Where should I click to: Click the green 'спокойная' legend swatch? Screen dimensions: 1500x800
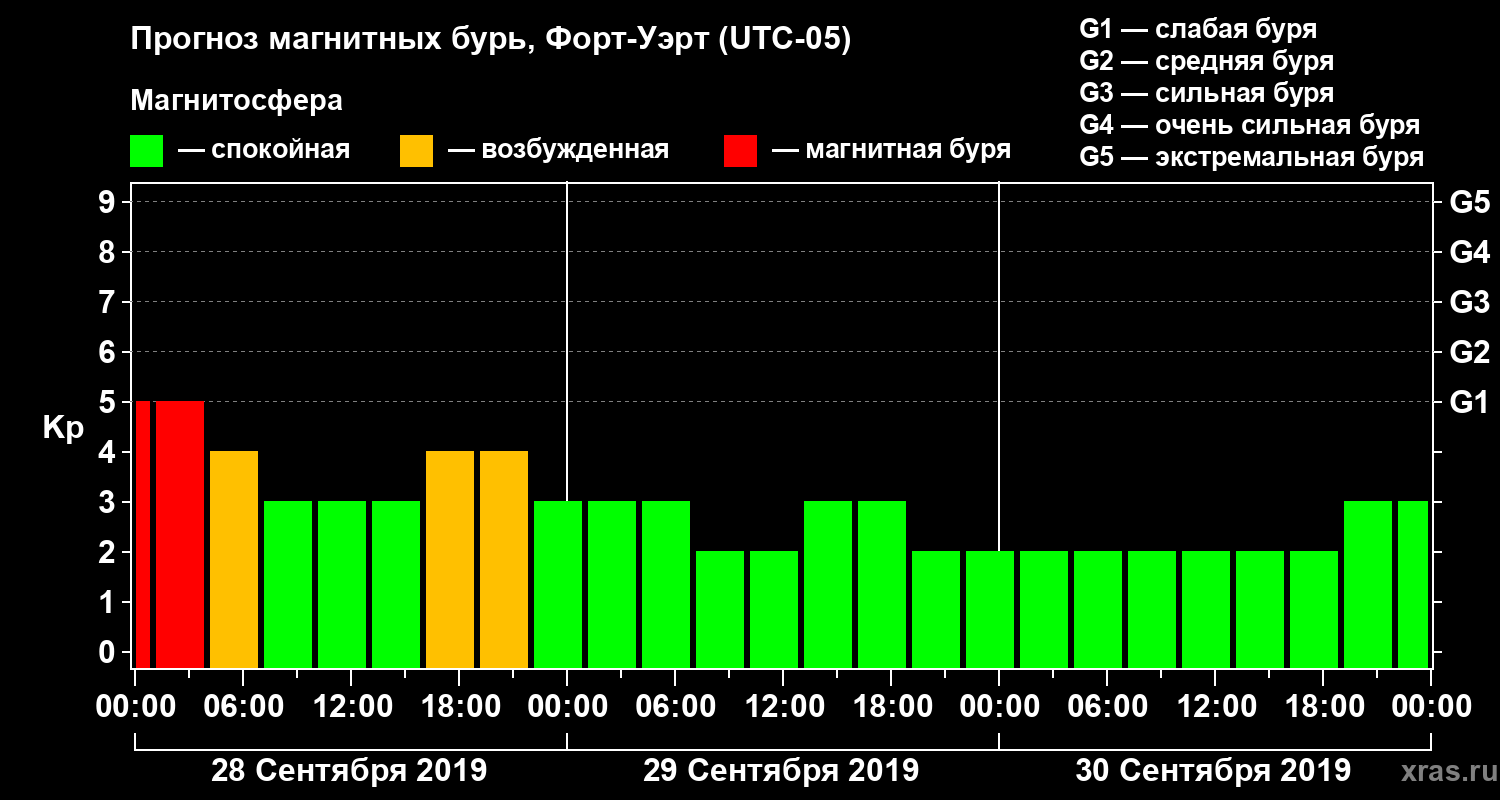(x=146, y=151)
